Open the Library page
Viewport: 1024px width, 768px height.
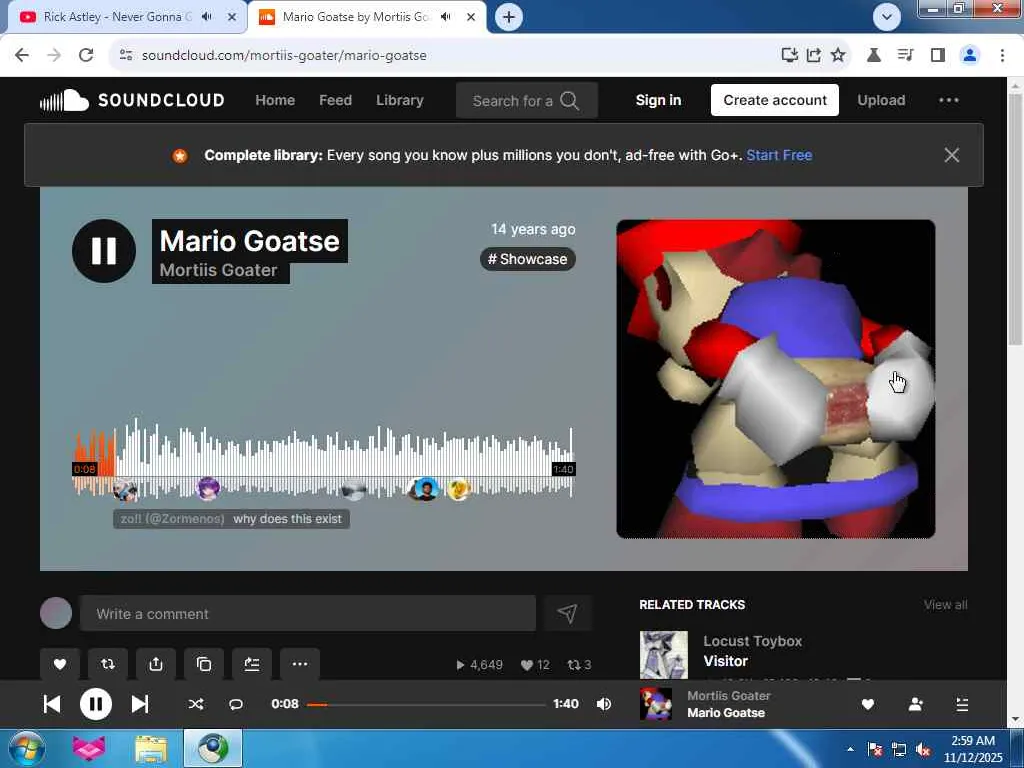click(400, 101)
